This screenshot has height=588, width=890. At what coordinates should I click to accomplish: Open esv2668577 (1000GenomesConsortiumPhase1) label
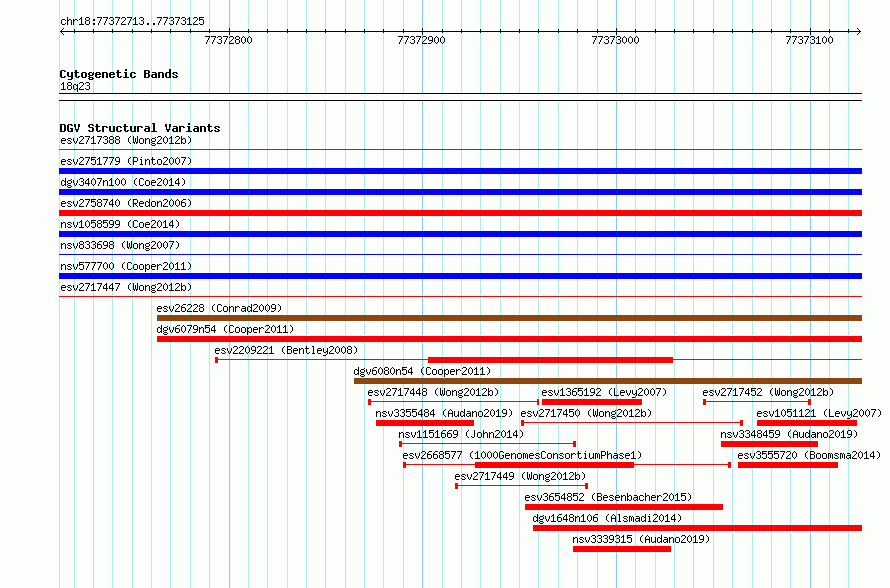pos(522,455)
